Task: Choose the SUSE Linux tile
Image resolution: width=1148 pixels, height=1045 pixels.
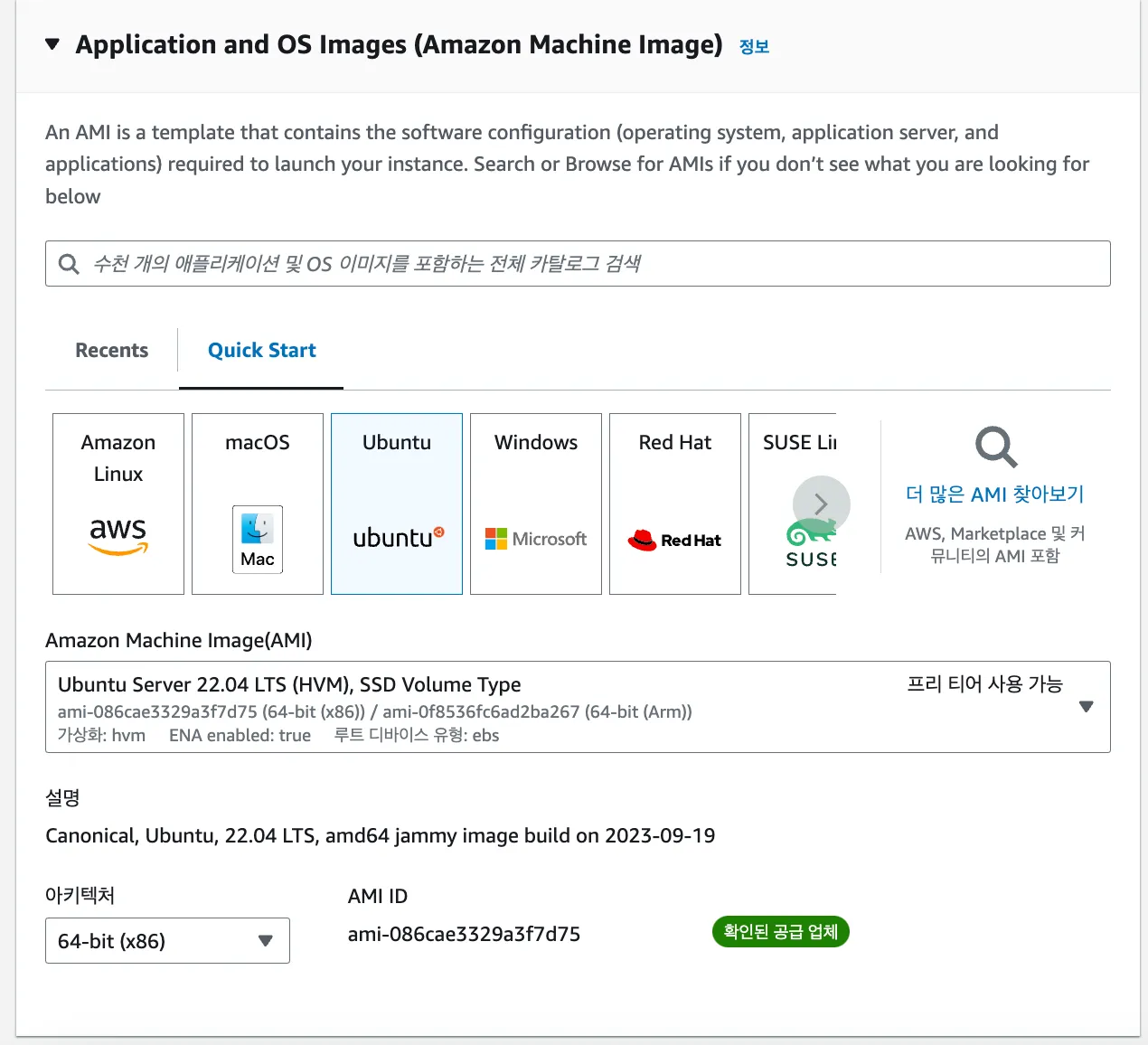Action: click(x=793, y=504)
